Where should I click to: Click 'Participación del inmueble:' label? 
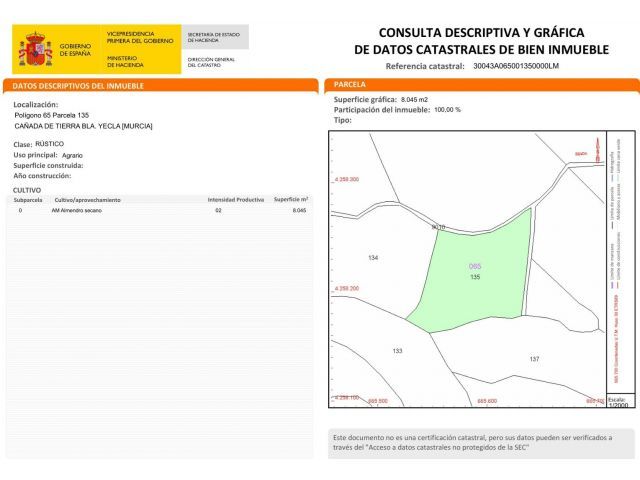pyautogui.click(x=382, y=110)
